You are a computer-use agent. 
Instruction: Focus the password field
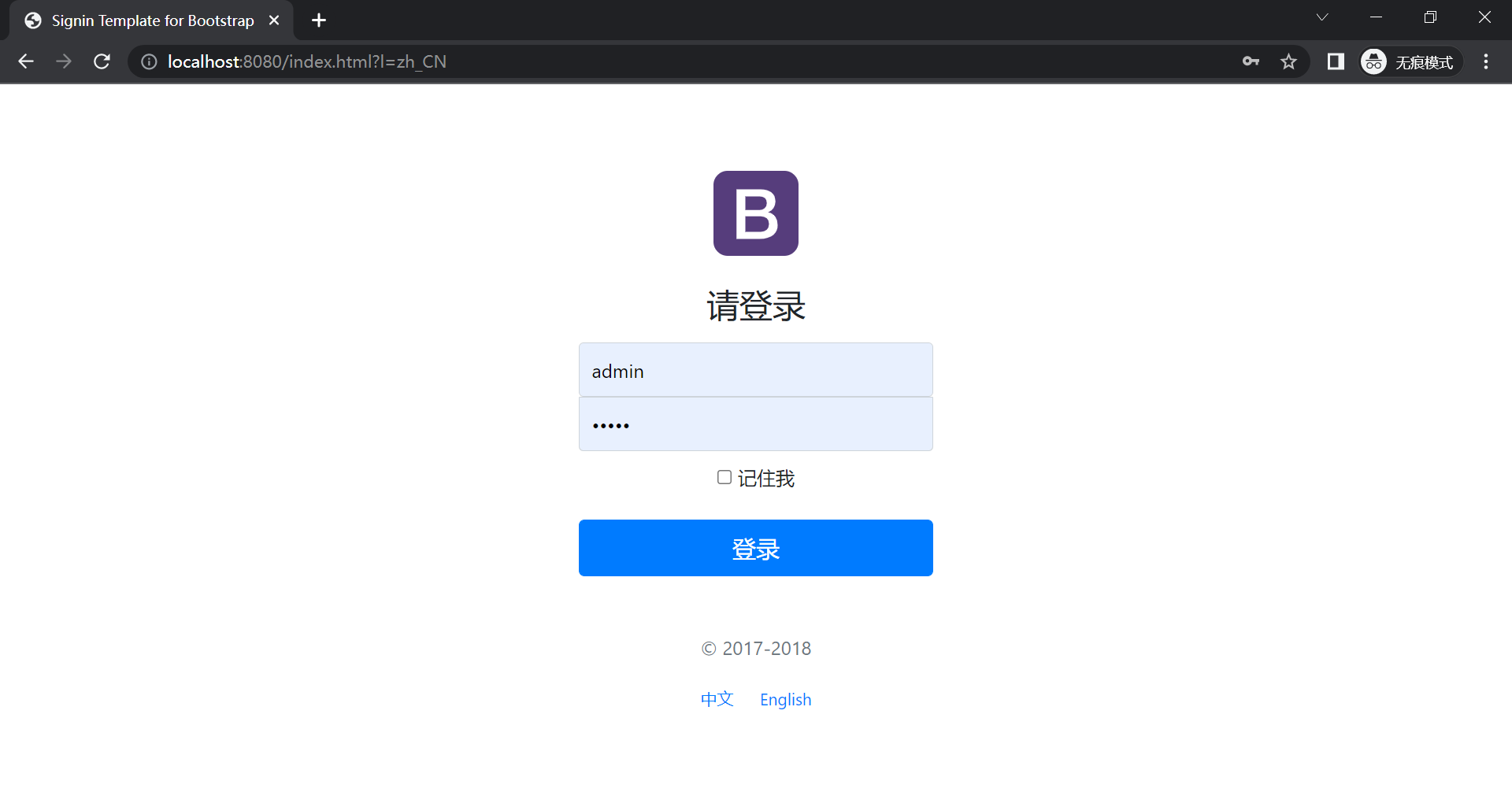point(756,424)
